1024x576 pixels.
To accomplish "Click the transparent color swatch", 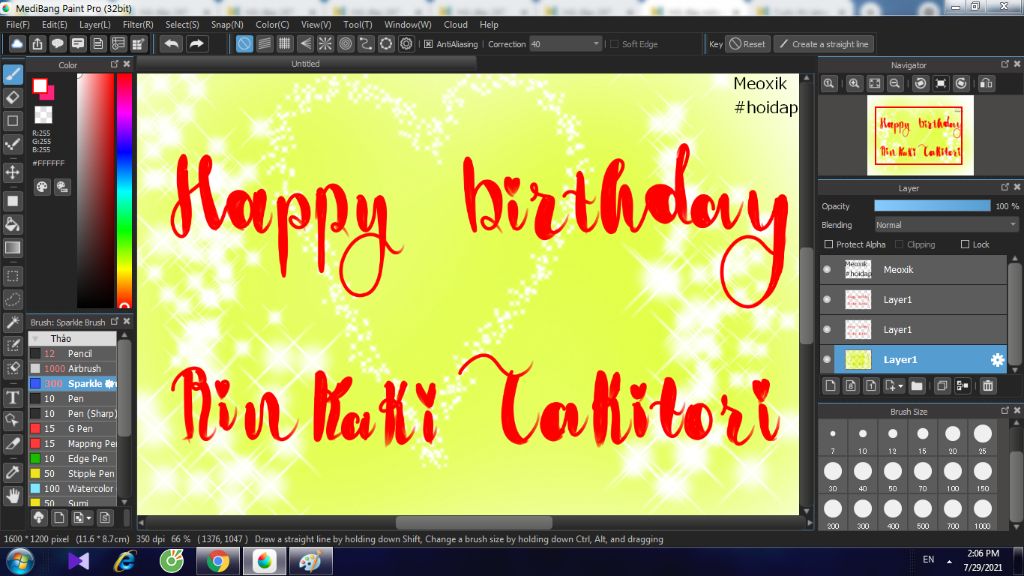I will click(43, 115).
